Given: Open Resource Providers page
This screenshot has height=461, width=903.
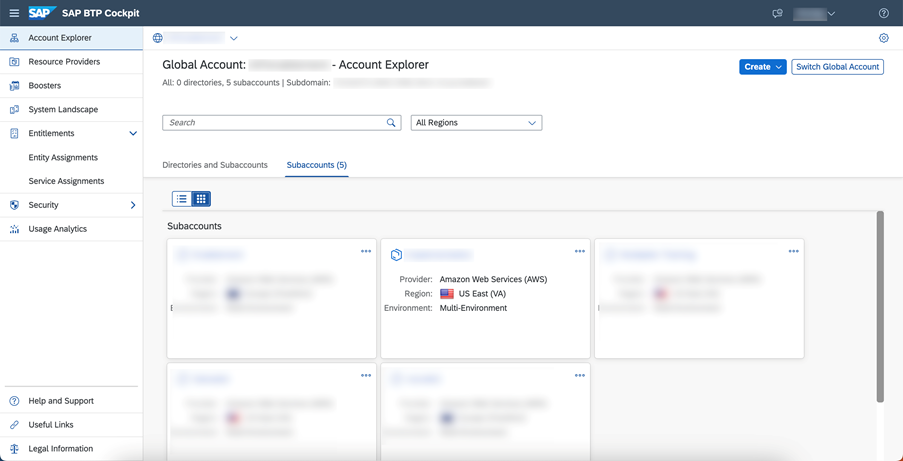Looking at the screenshot, I should (71, 62).
